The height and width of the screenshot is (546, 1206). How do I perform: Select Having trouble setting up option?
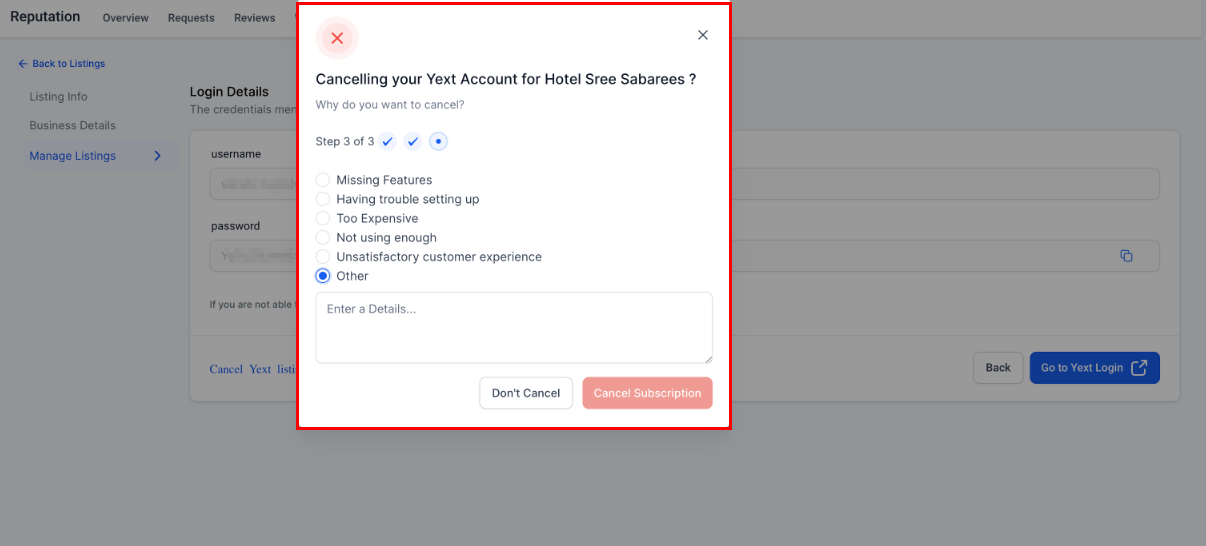point(323,199)
